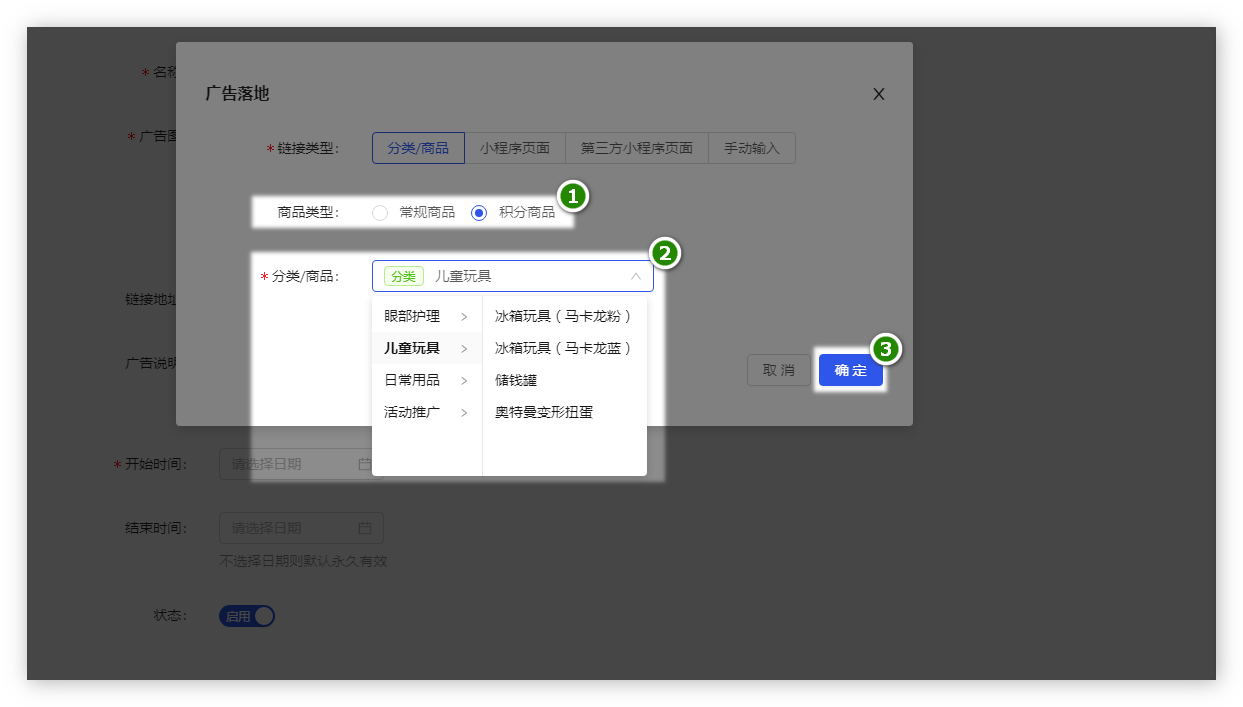Switch to 第三方小程序页面 link type

[637, 148]
